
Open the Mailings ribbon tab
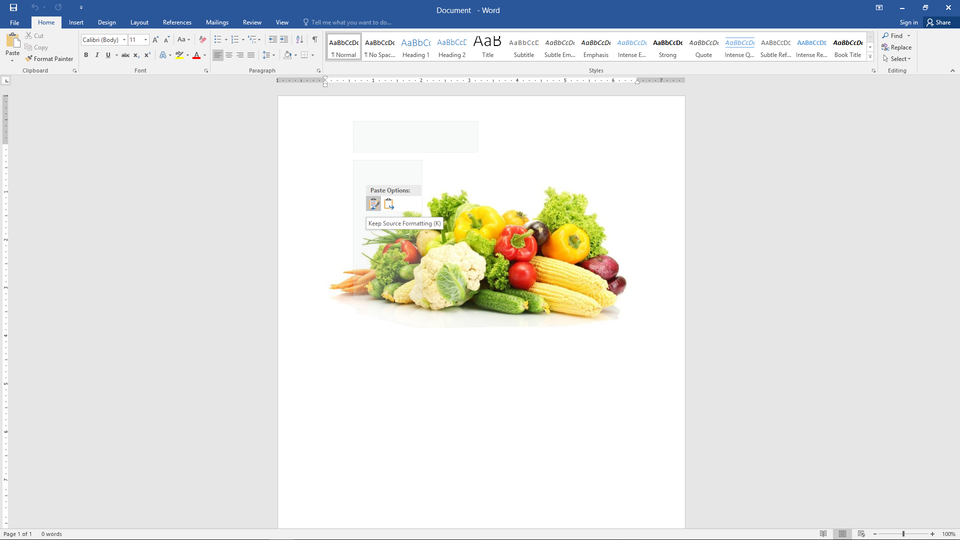click(x=217, y=22)
